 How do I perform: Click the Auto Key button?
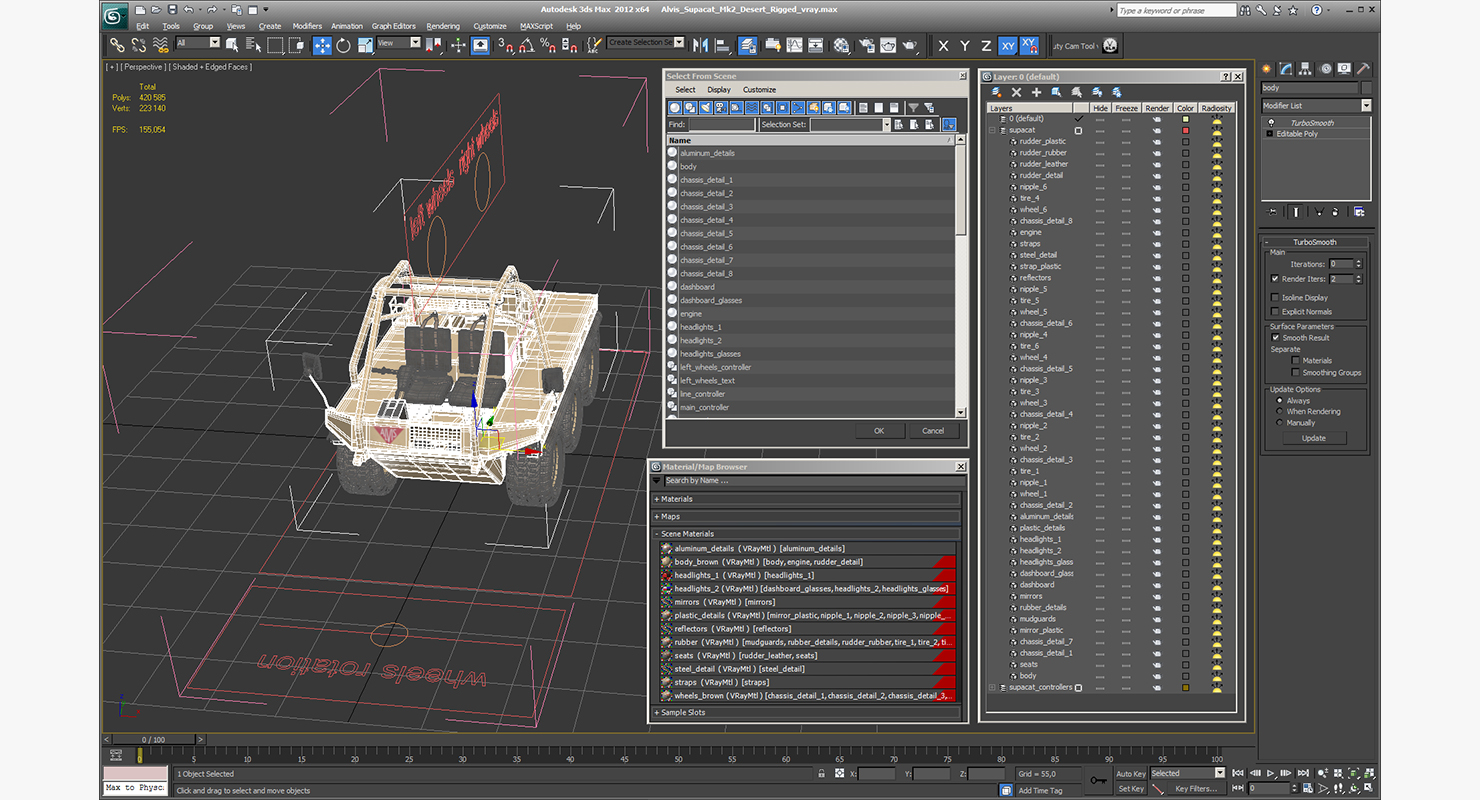(x=1131, y=774)
